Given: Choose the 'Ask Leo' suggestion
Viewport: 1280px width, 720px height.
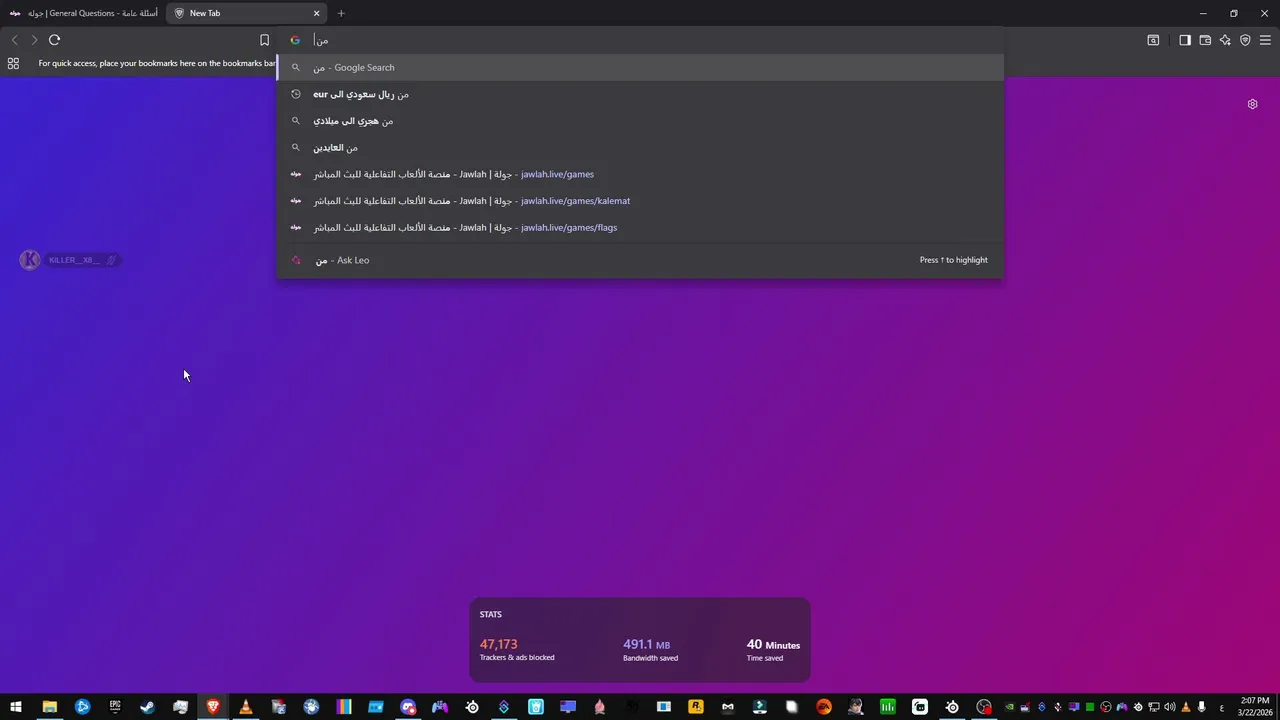Looking at the screenshot, I should click(640, 260).
